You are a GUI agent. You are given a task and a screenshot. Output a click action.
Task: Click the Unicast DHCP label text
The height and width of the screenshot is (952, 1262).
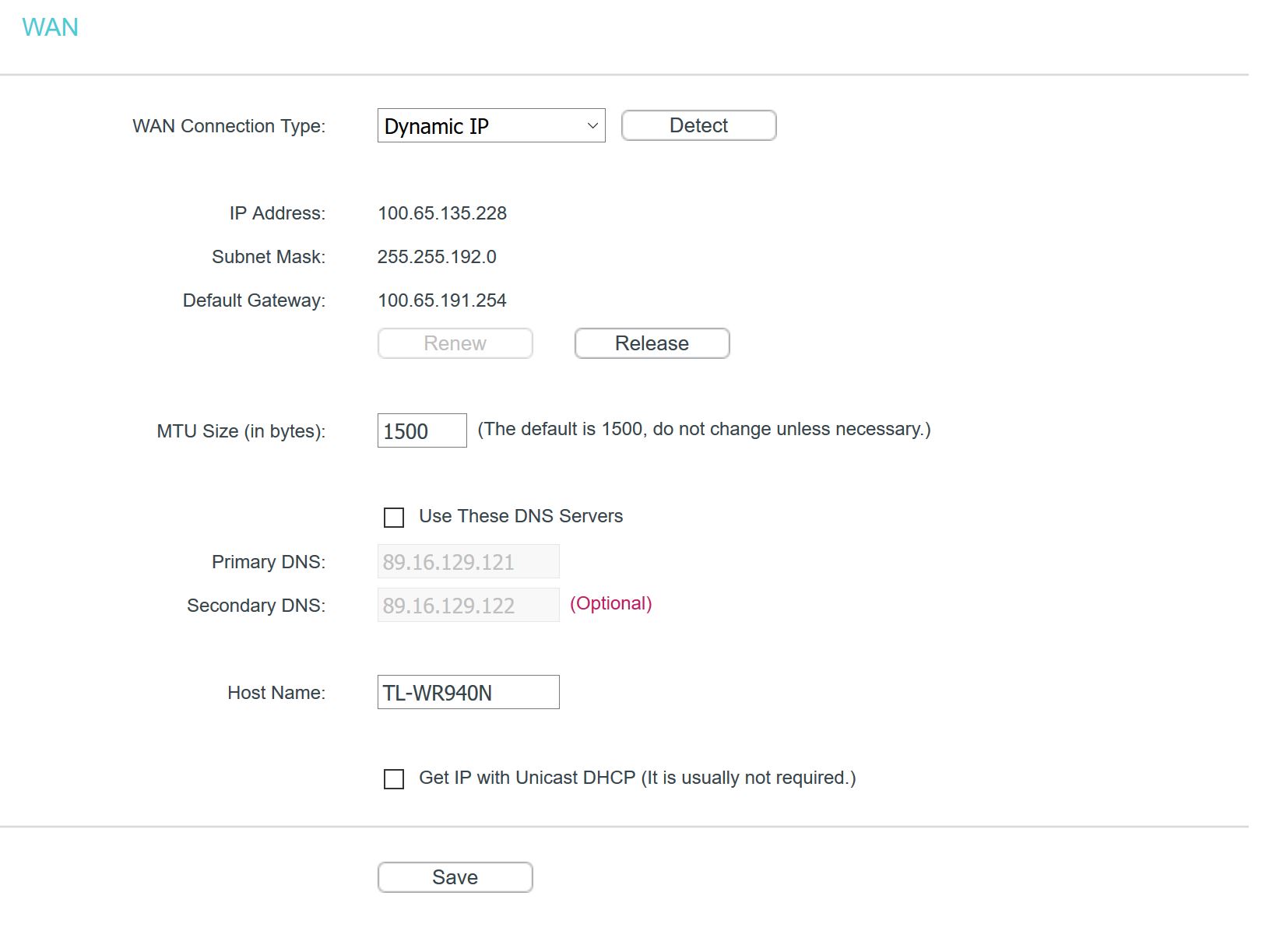[x=637, y=778]
